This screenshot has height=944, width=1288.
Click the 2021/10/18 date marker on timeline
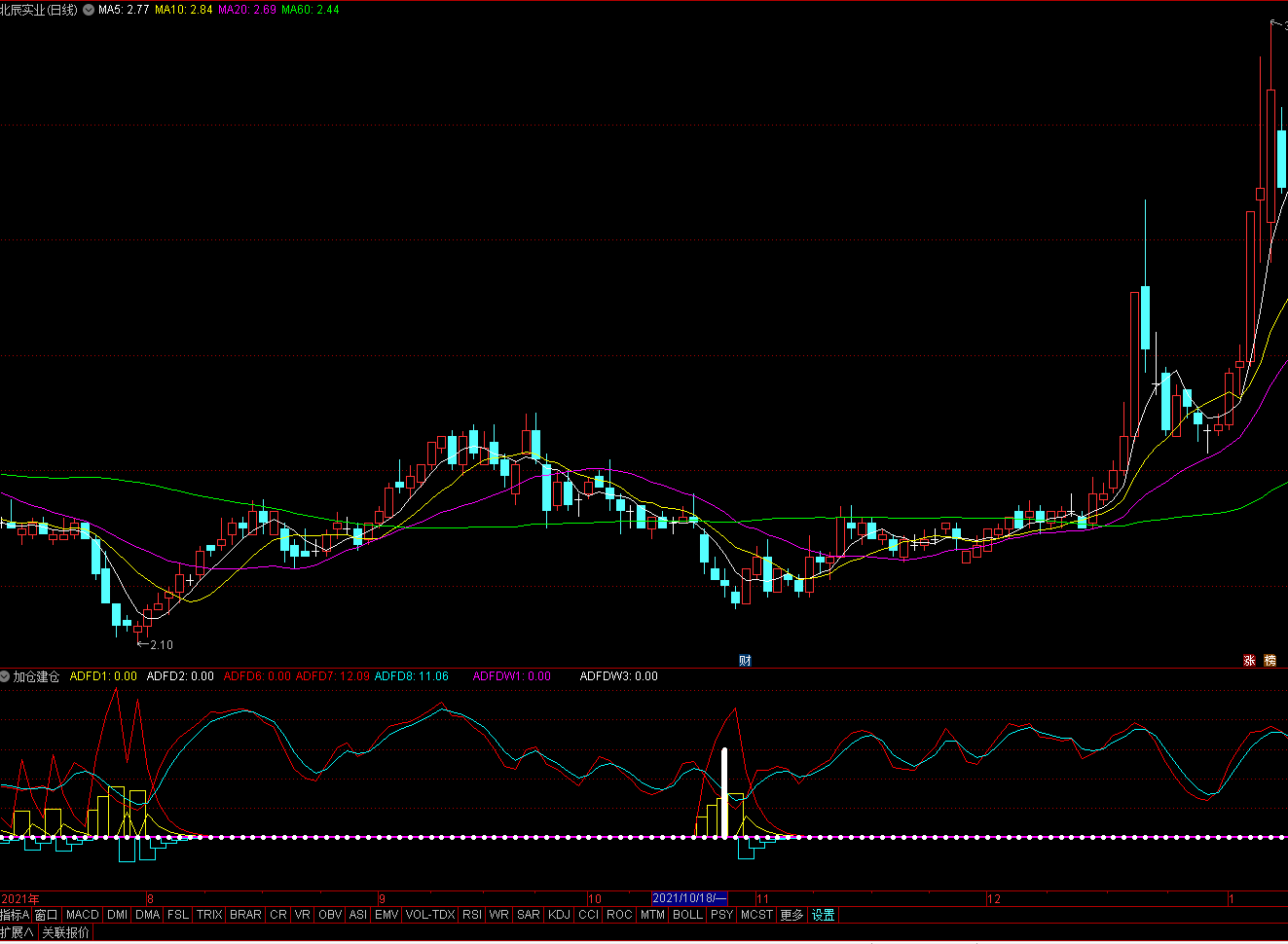click(689, 898)
